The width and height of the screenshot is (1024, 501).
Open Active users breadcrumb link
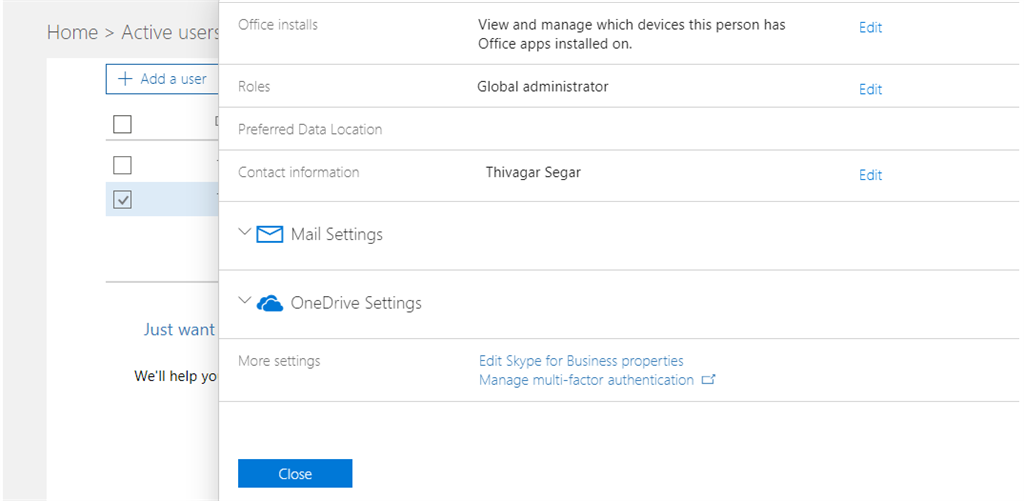(x=169, y=32)
